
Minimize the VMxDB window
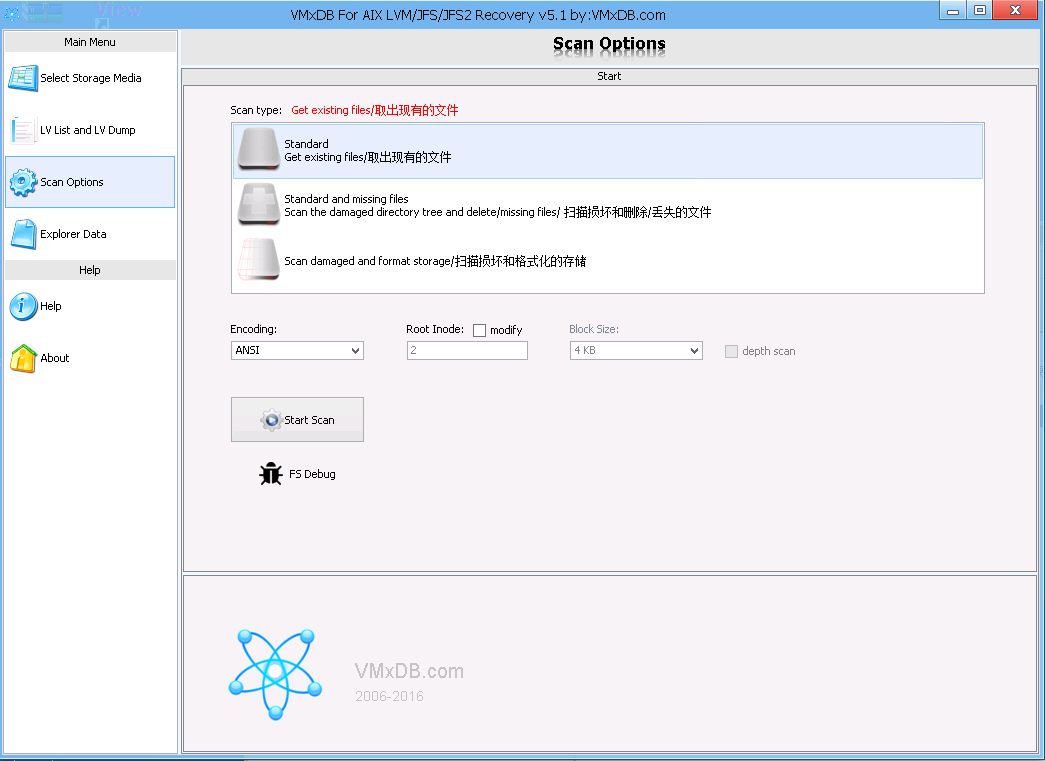pos(953,11)
